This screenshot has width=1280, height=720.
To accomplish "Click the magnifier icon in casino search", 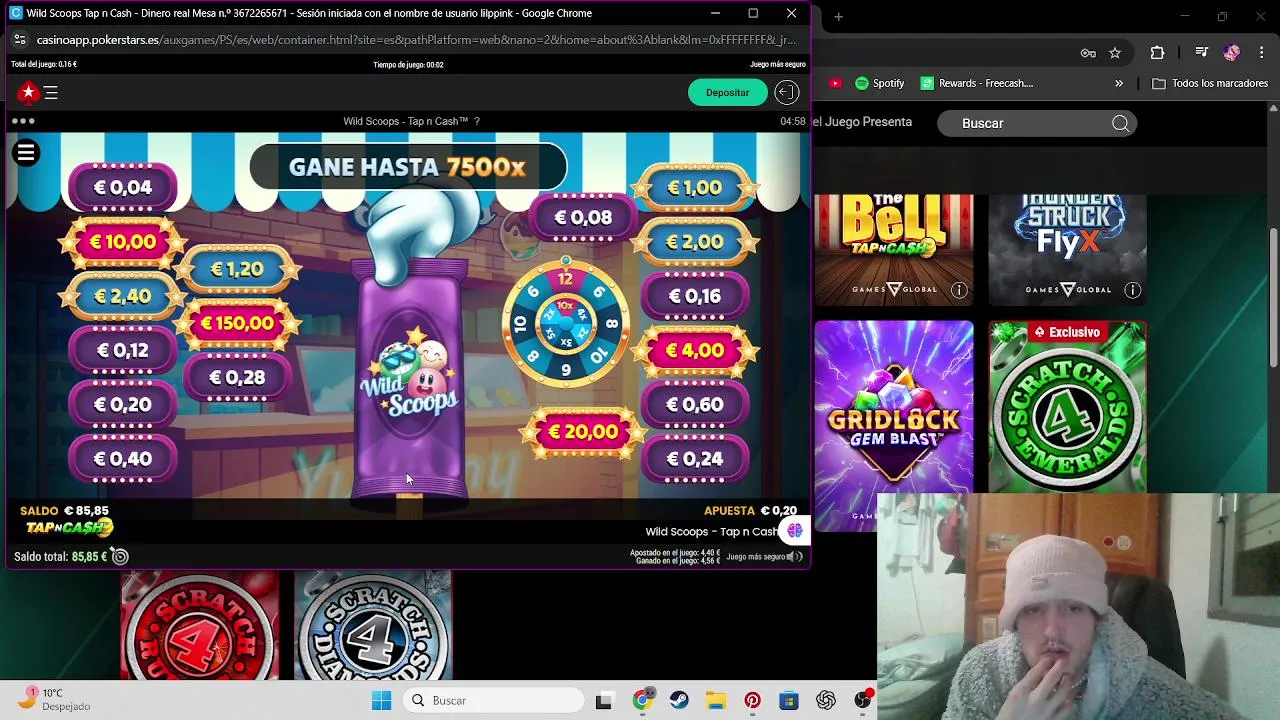I will [1121, 123].
